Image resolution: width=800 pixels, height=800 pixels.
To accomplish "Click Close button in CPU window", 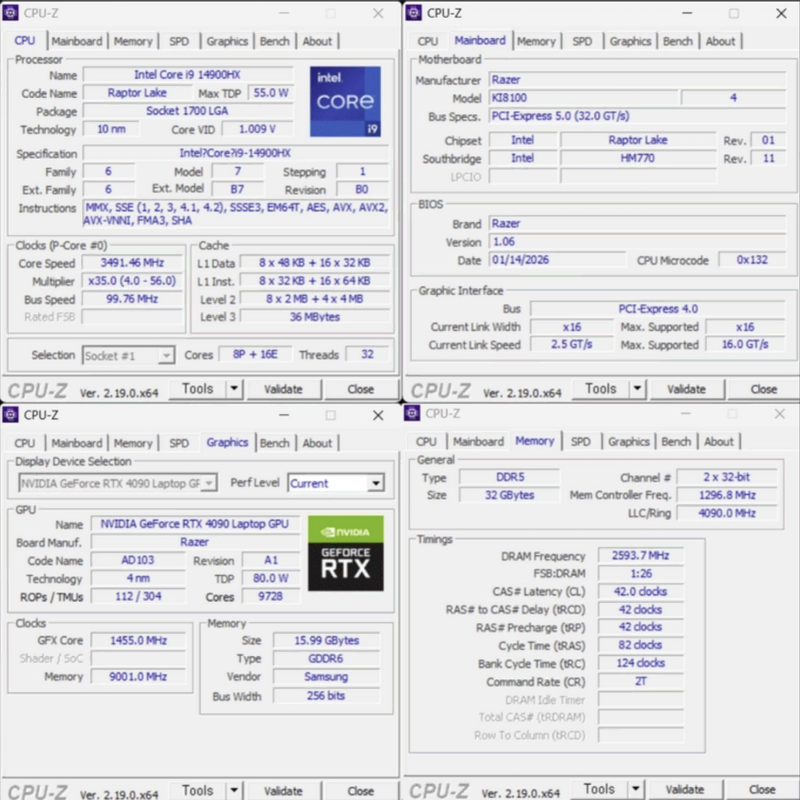I will point(361,389).
